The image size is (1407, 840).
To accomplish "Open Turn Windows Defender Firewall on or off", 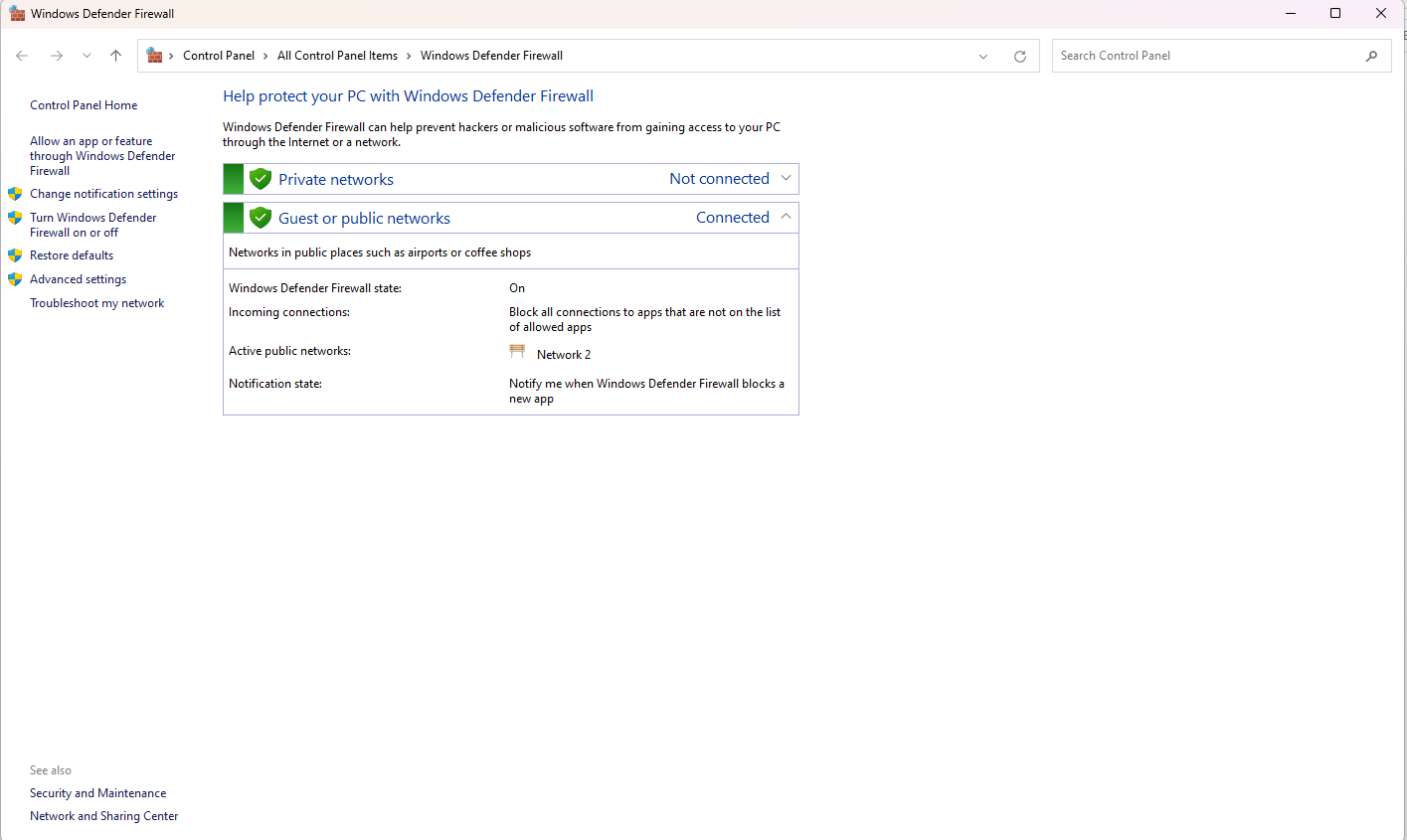I will (x=92, y=225).
